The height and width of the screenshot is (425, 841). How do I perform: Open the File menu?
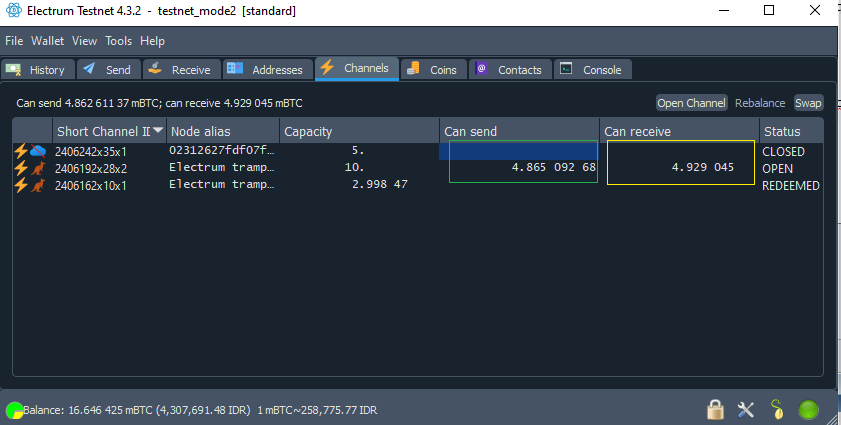pos(14,41)
